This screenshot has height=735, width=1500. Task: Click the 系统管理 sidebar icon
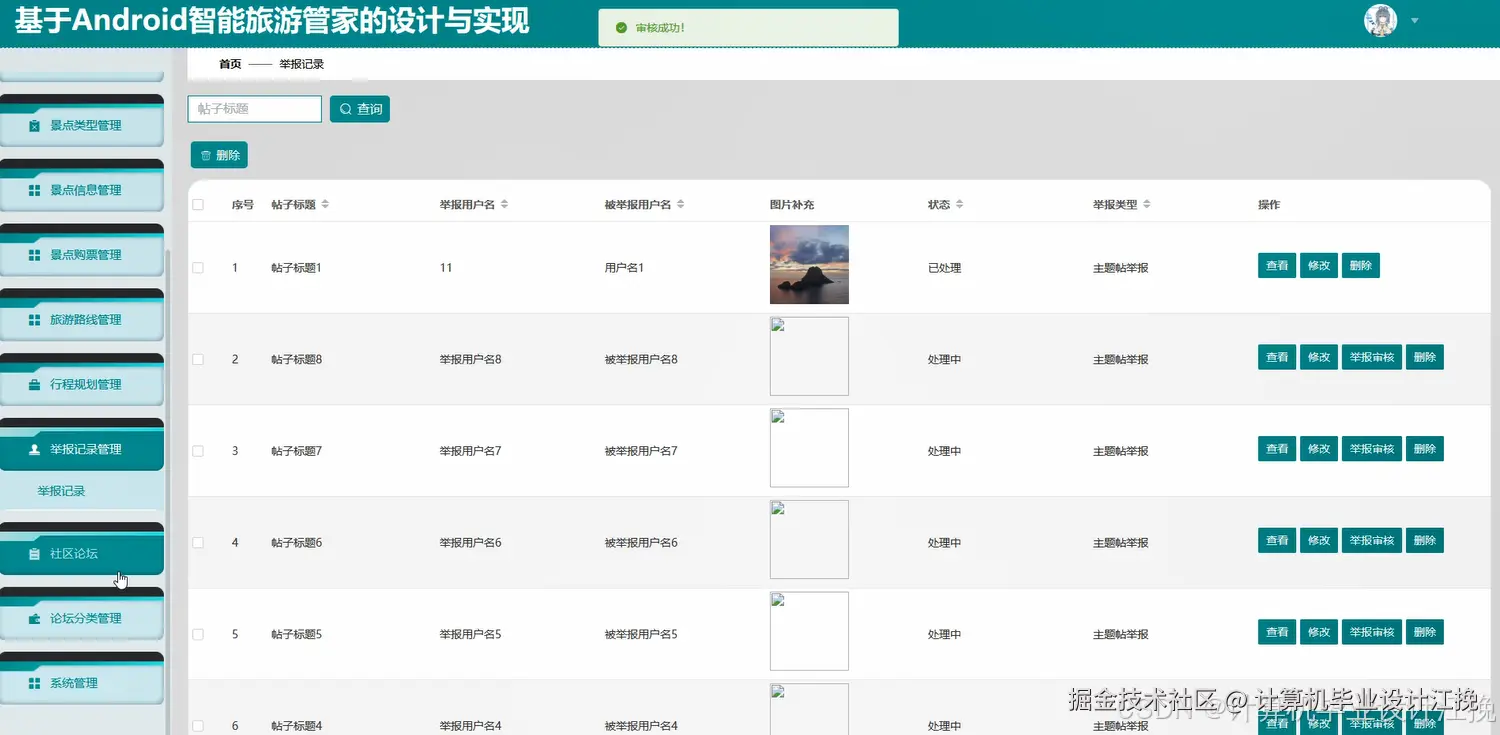(36, 682)
